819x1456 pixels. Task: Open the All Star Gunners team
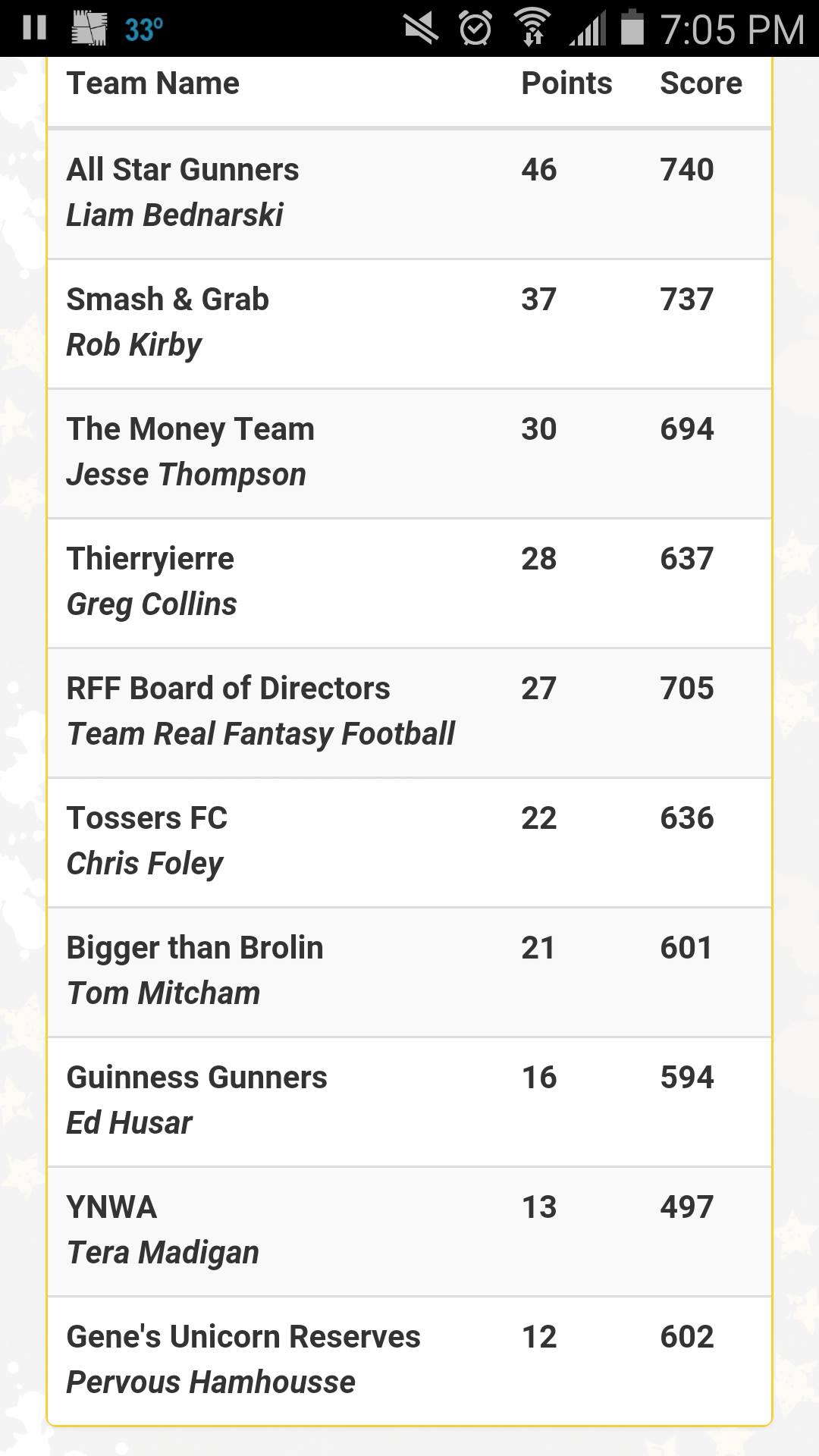[x=409, y=194]
